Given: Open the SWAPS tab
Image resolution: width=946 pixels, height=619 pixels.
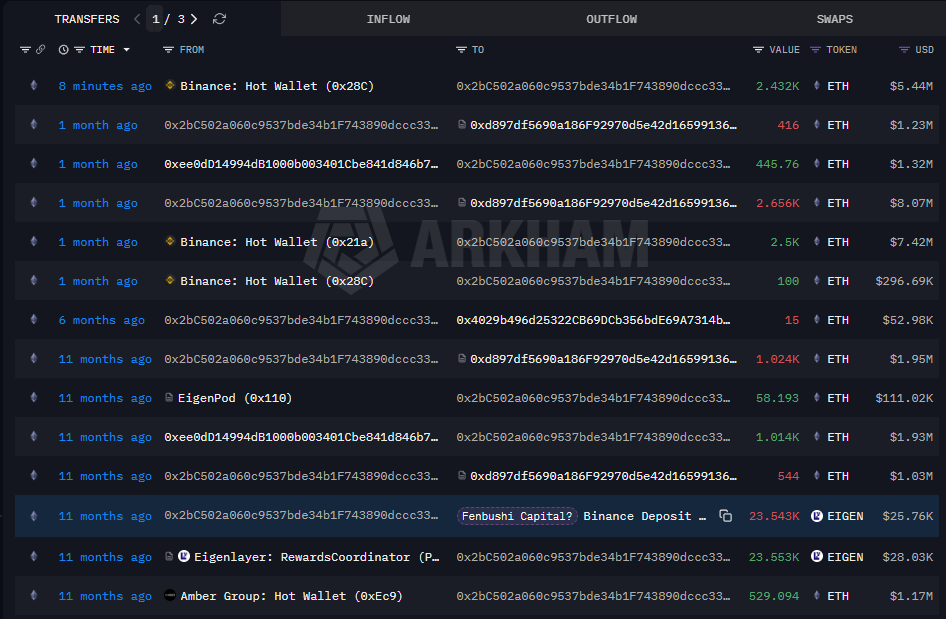Looking at the screenshot, I should tap(834, 19).
